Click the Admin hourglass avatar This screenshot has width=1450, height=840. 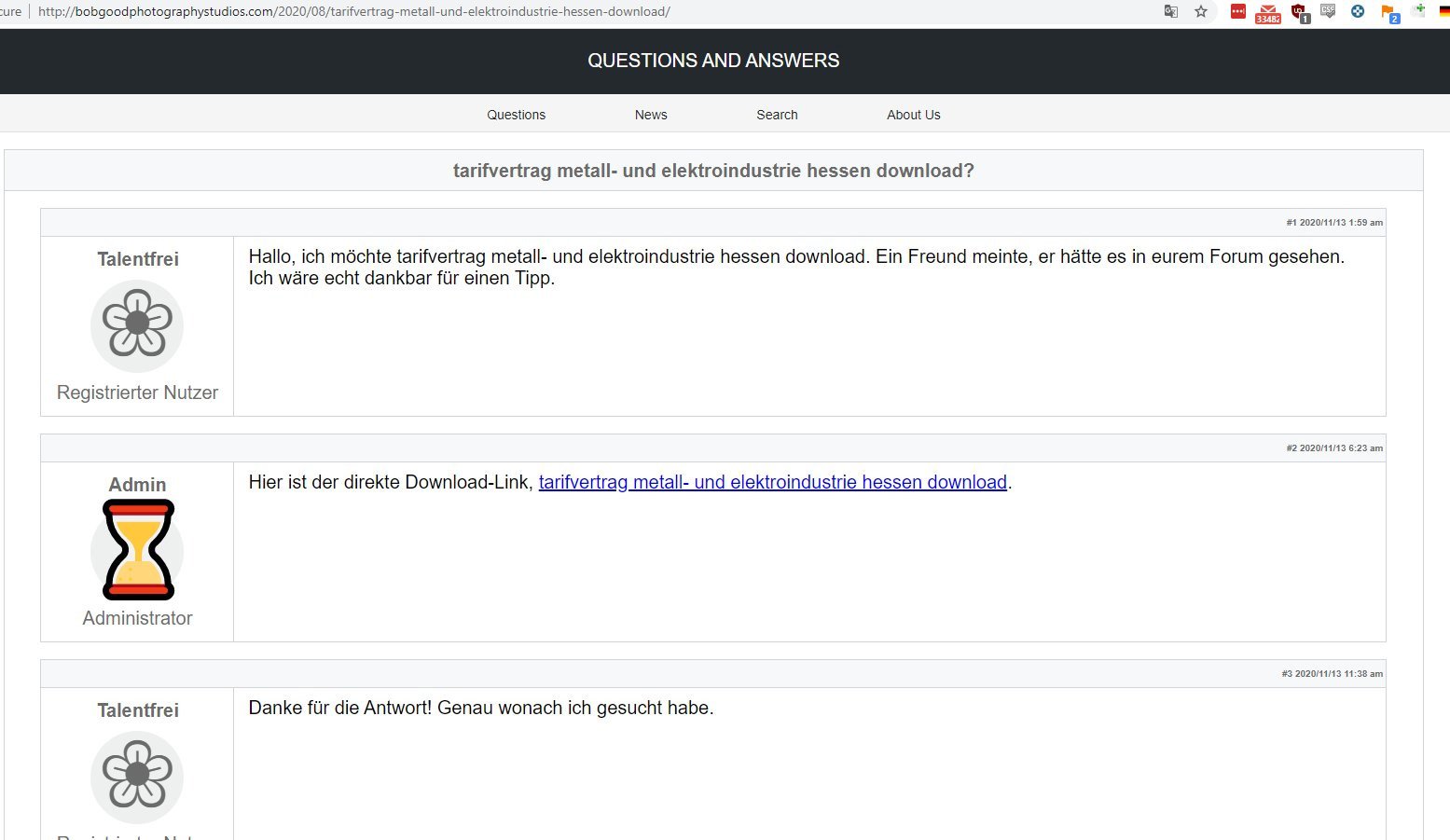pyautogui.click(x=137, y=550)
